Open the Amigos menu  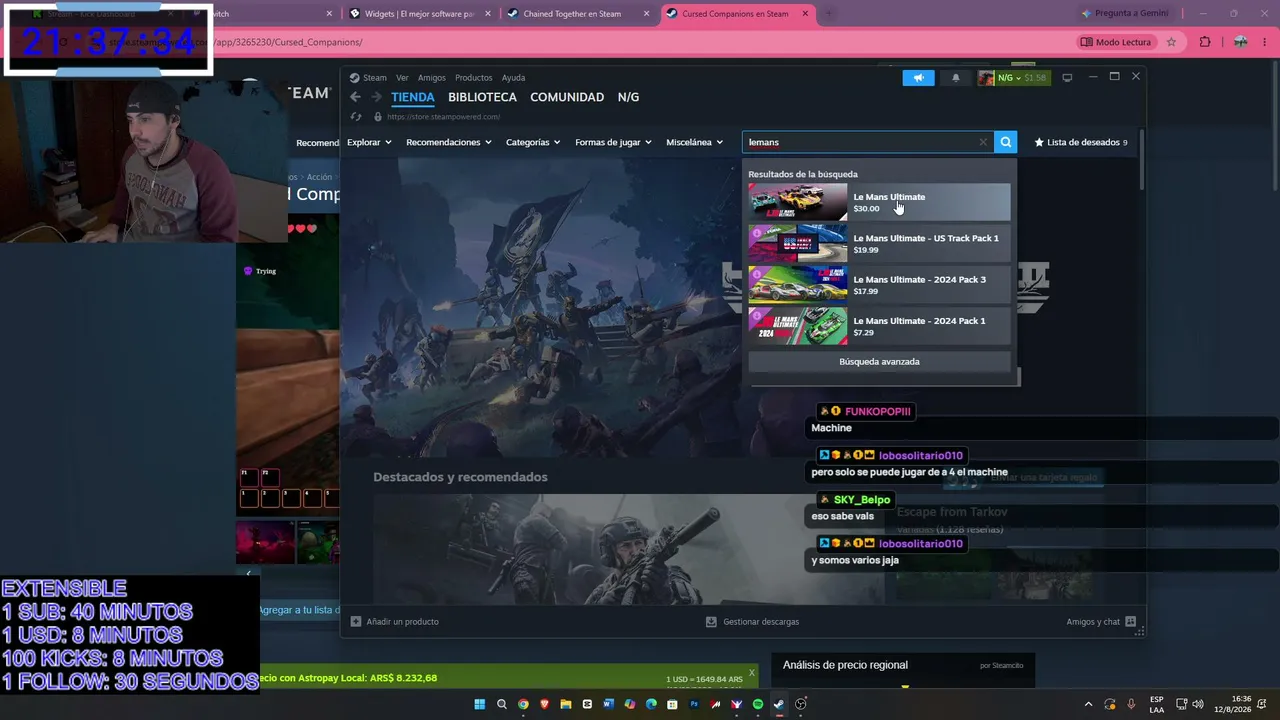tap(432, 78)
